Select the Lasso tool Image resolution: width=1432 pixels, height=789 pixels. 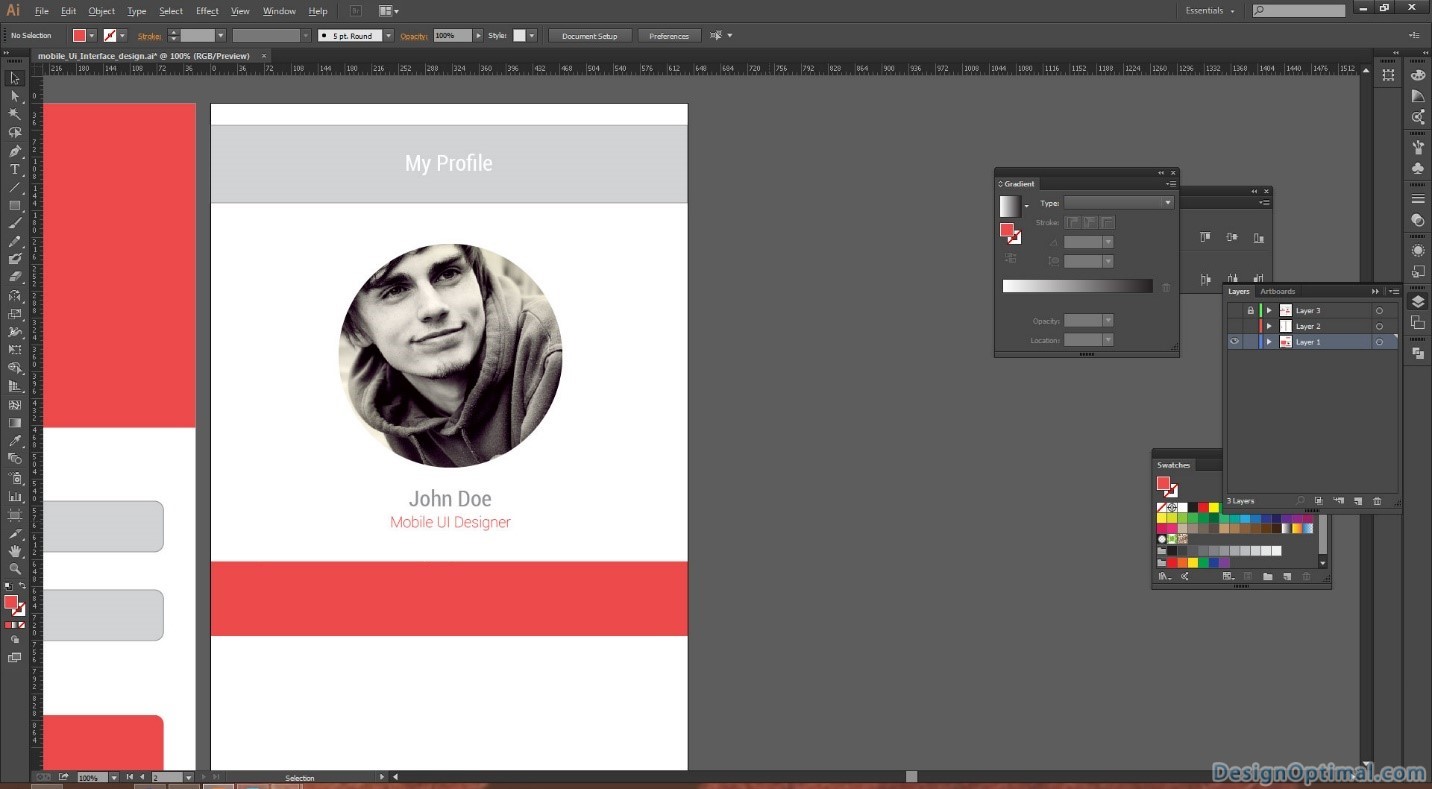[x=15, y=132]
